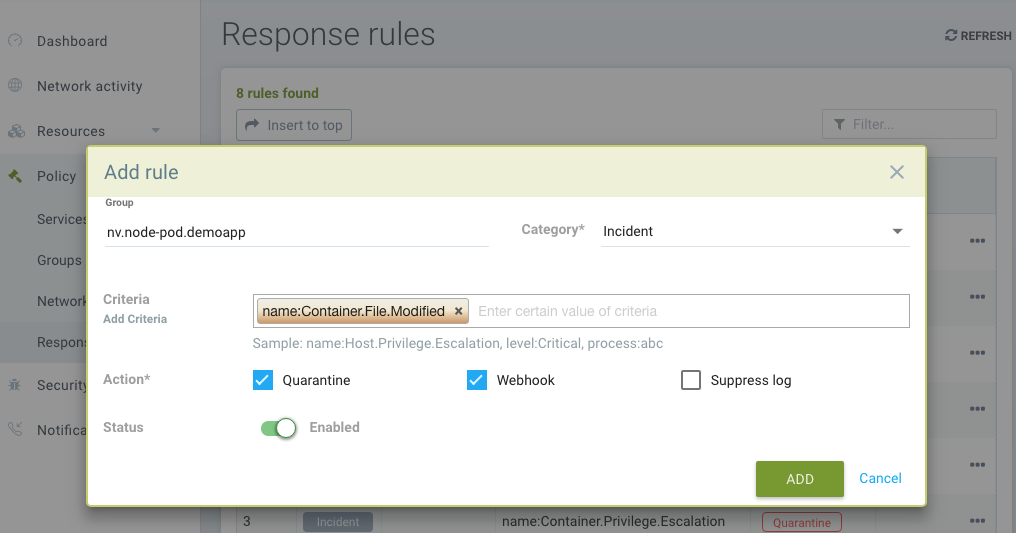Cancel the Add rule dialog
The image size is (1016, 533).
coord(880,478)
